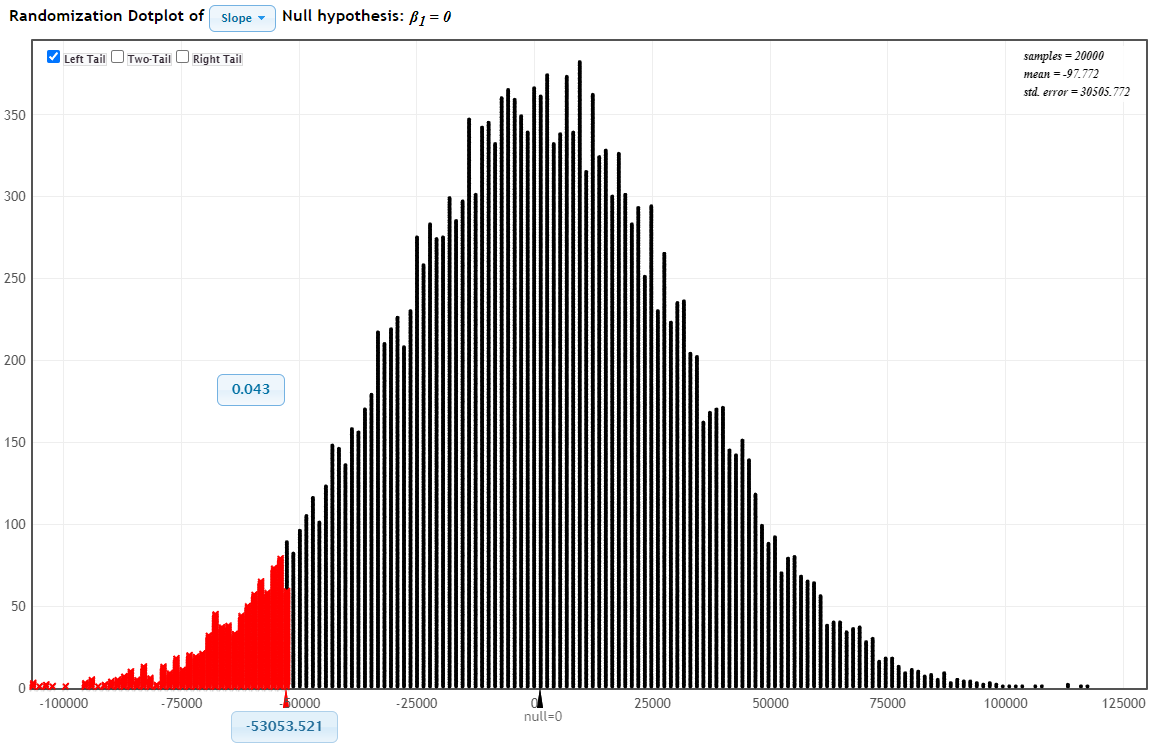
Task: Click the "null=0" axis label
Action: 543,716
